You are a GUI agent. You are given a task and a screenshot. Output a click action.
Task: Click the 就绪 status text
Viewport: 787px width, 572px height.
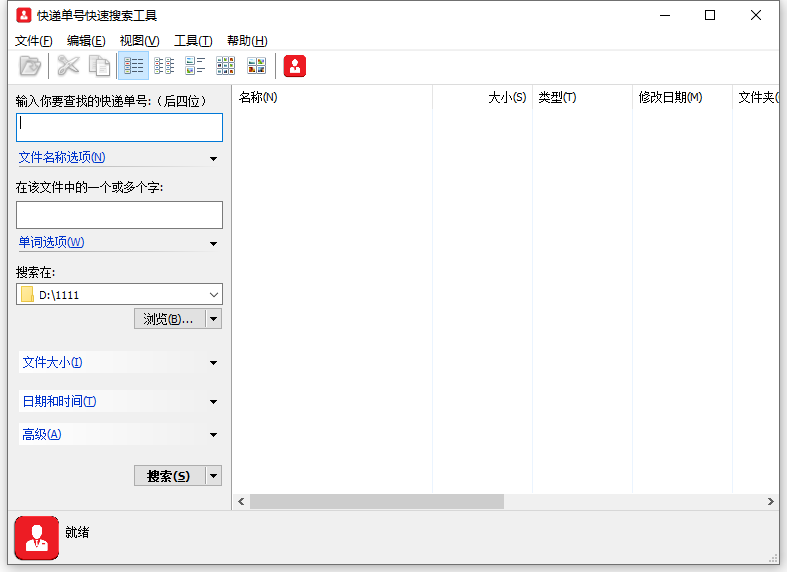[77, 532]
